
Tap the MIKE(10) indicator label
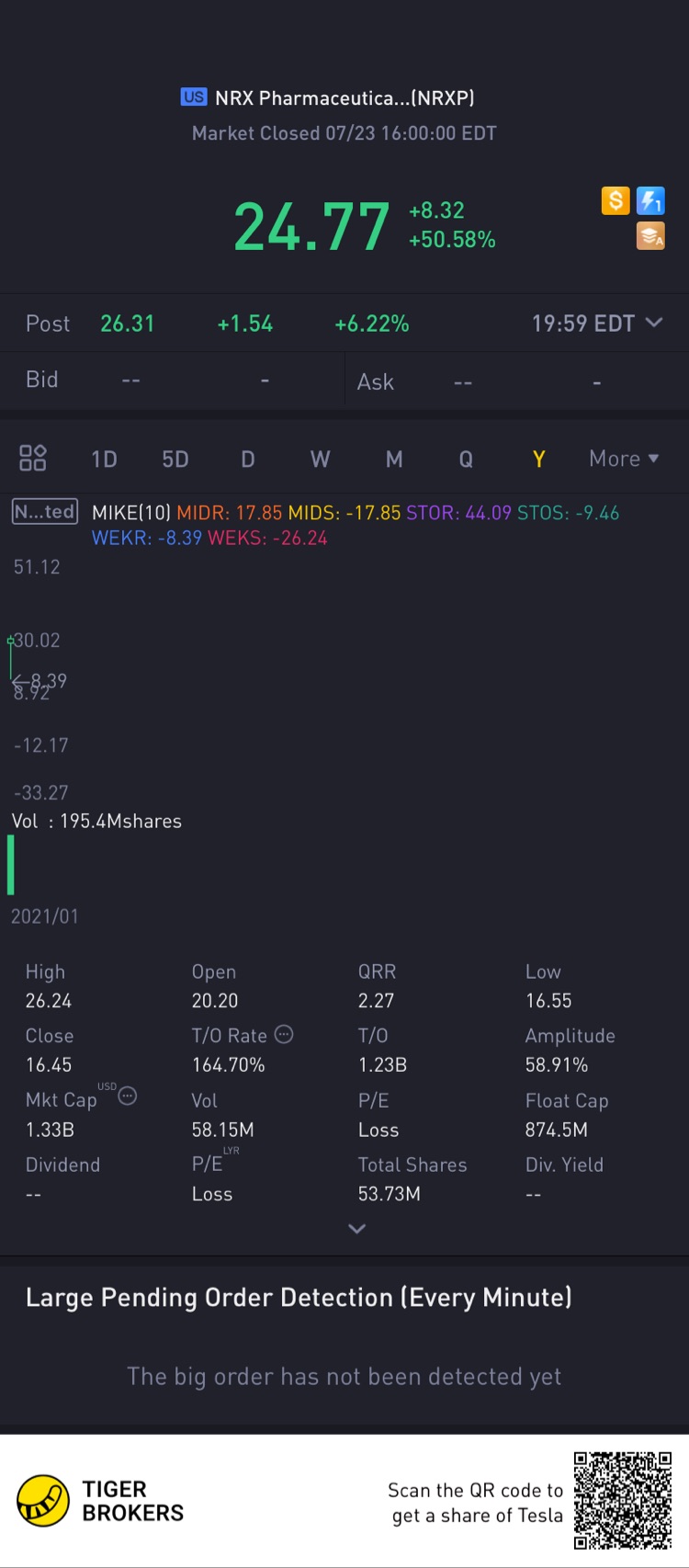131,513
